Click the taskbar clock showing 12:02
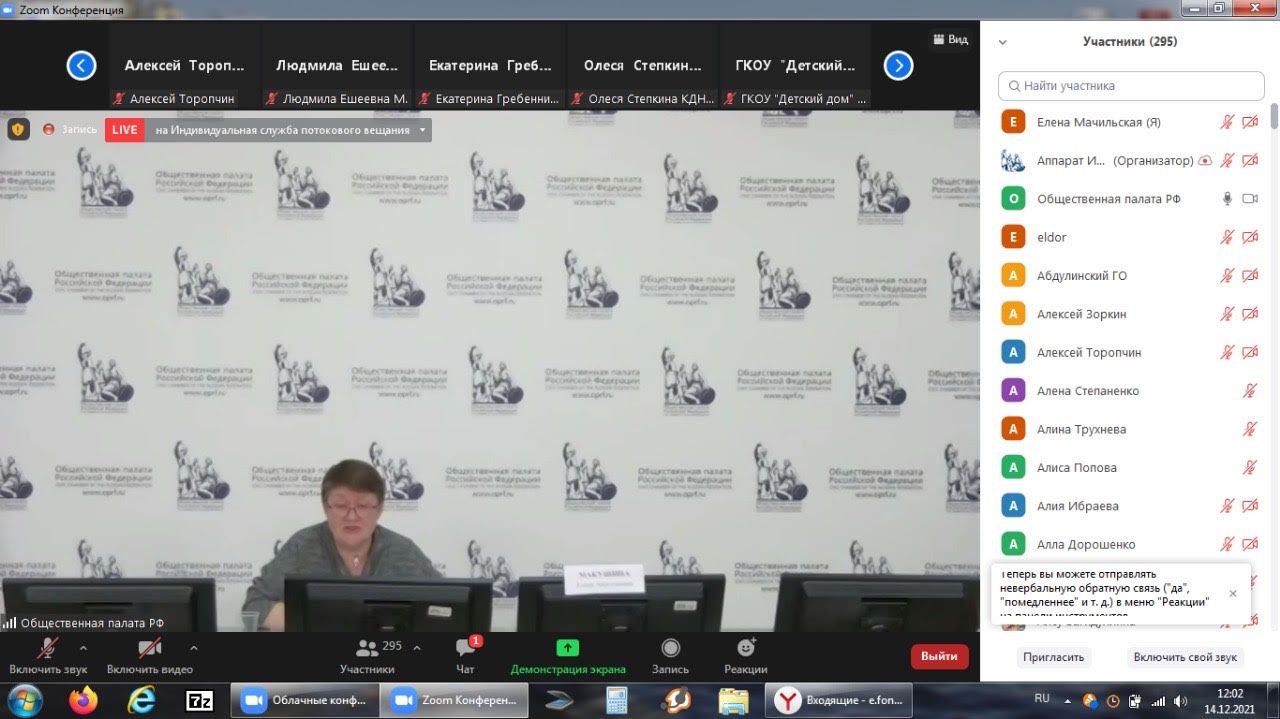1280x719 pixels. [1229, 700]
